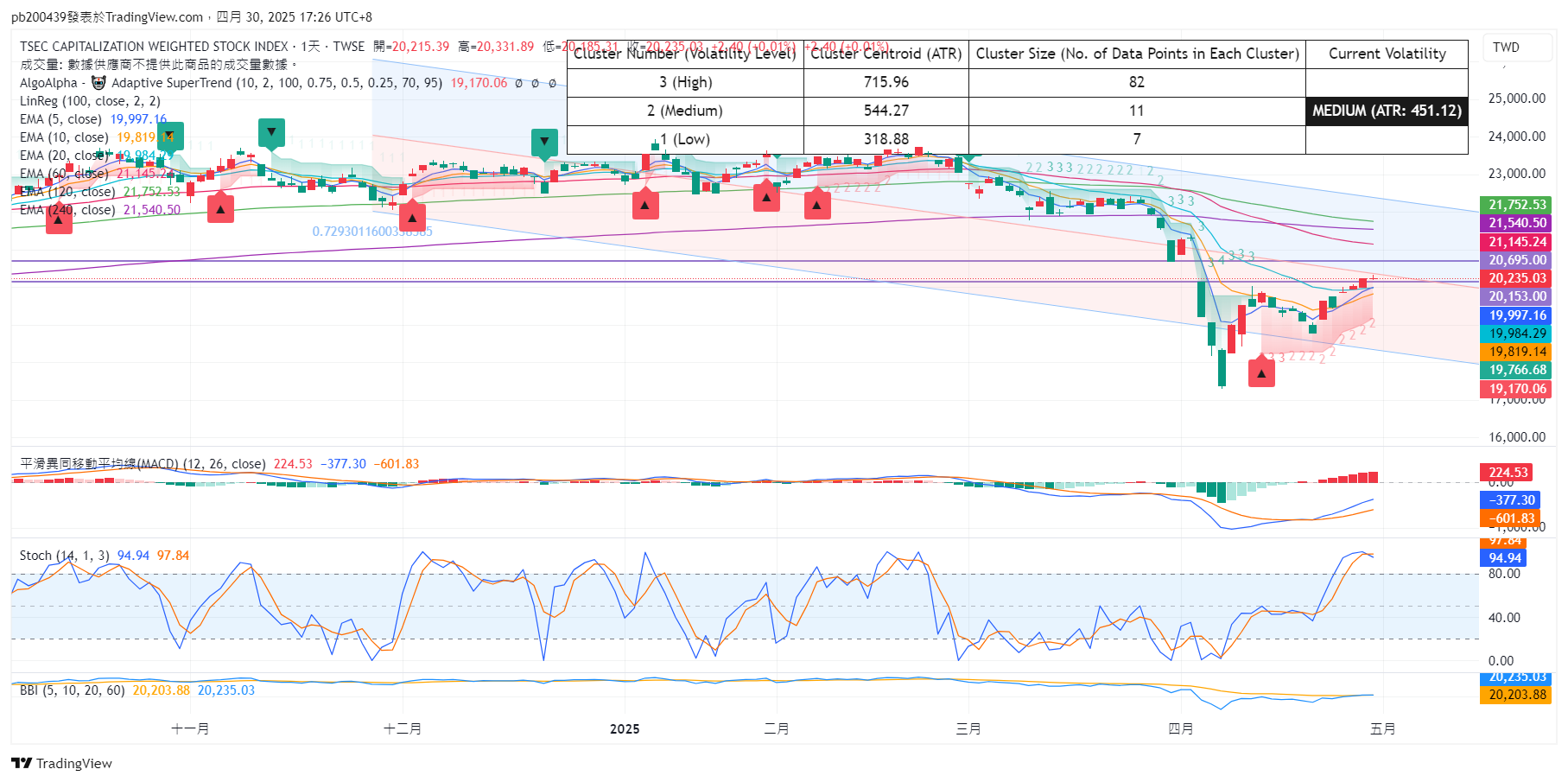Click the green down-arrow signal in mid November
The width and height of the screenshot is (1568, 782).
tap(271, 134)
